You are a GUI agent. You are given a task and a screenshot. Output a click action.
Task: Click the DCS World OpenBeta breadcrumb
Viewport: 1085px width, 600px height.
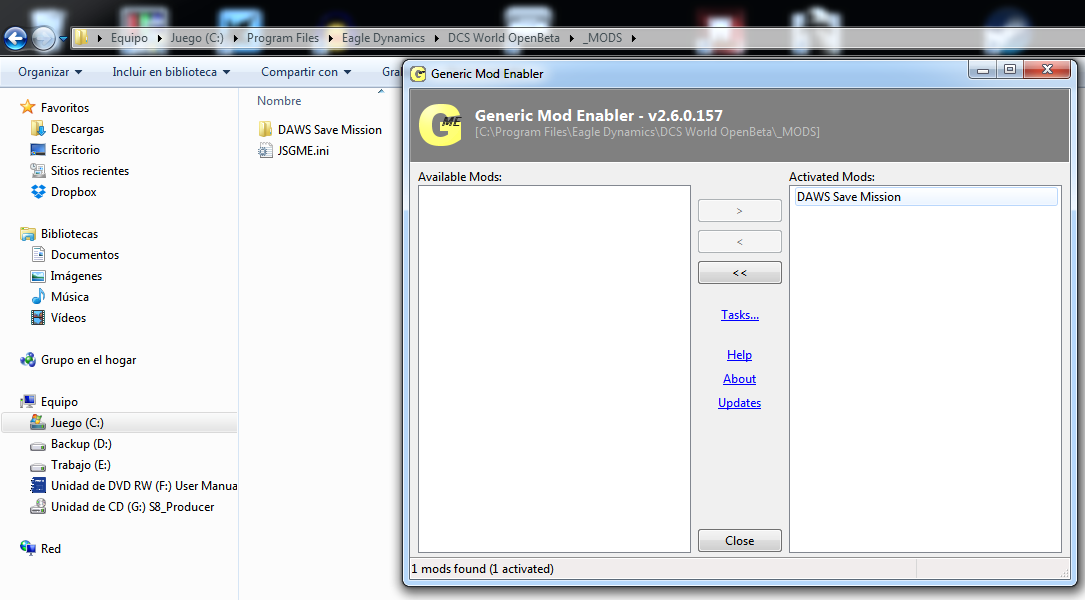click(504, 38)
